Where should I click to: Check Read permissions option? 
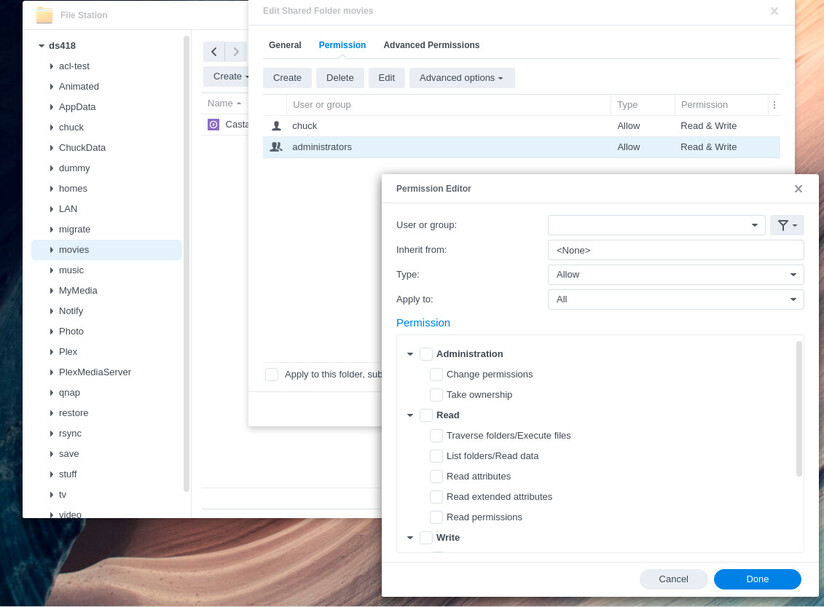(436, 517)
